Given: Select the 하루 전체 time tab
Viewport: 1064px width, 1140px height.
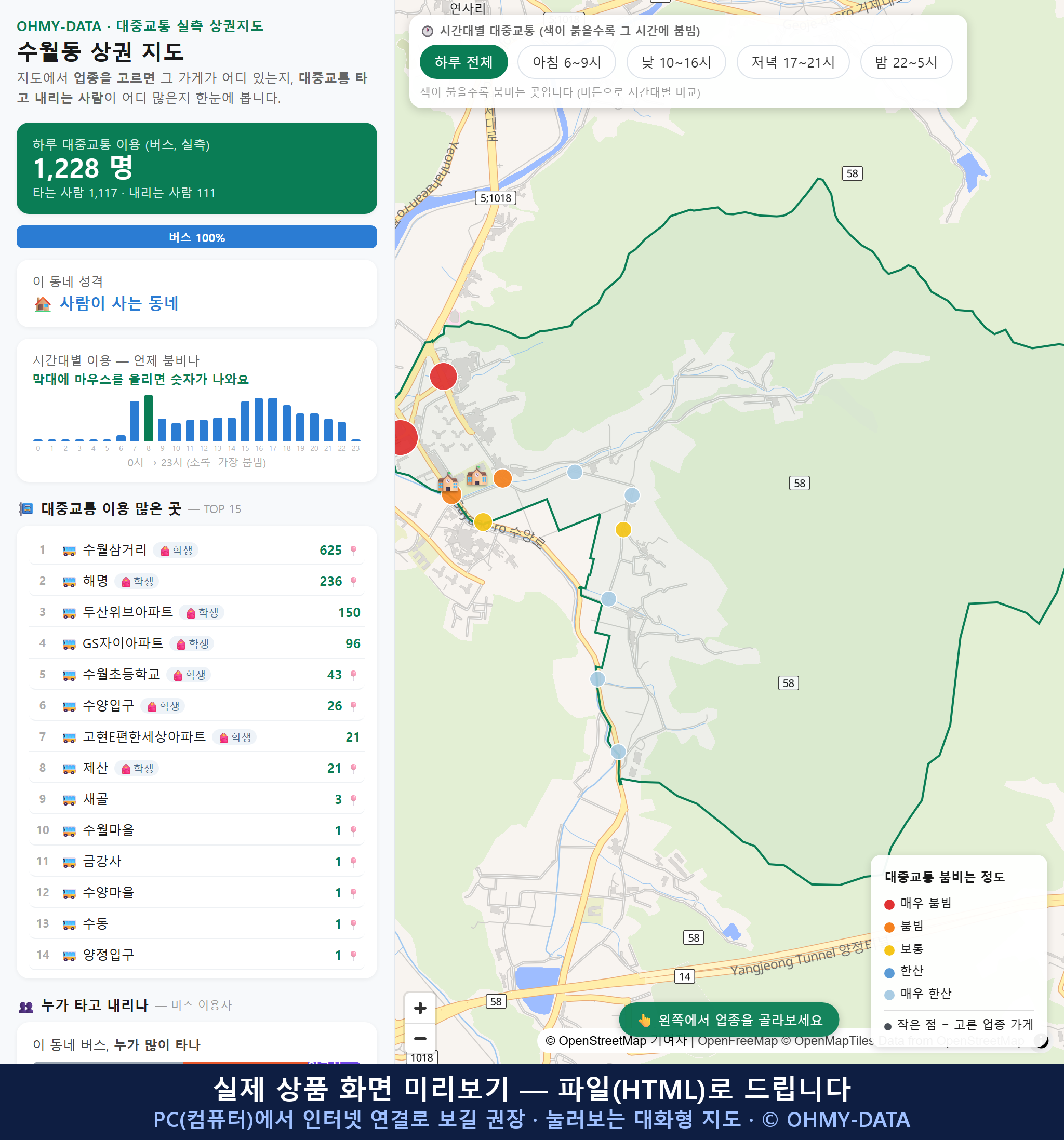Looking at the screenshot, I should [x=463, y=62].
